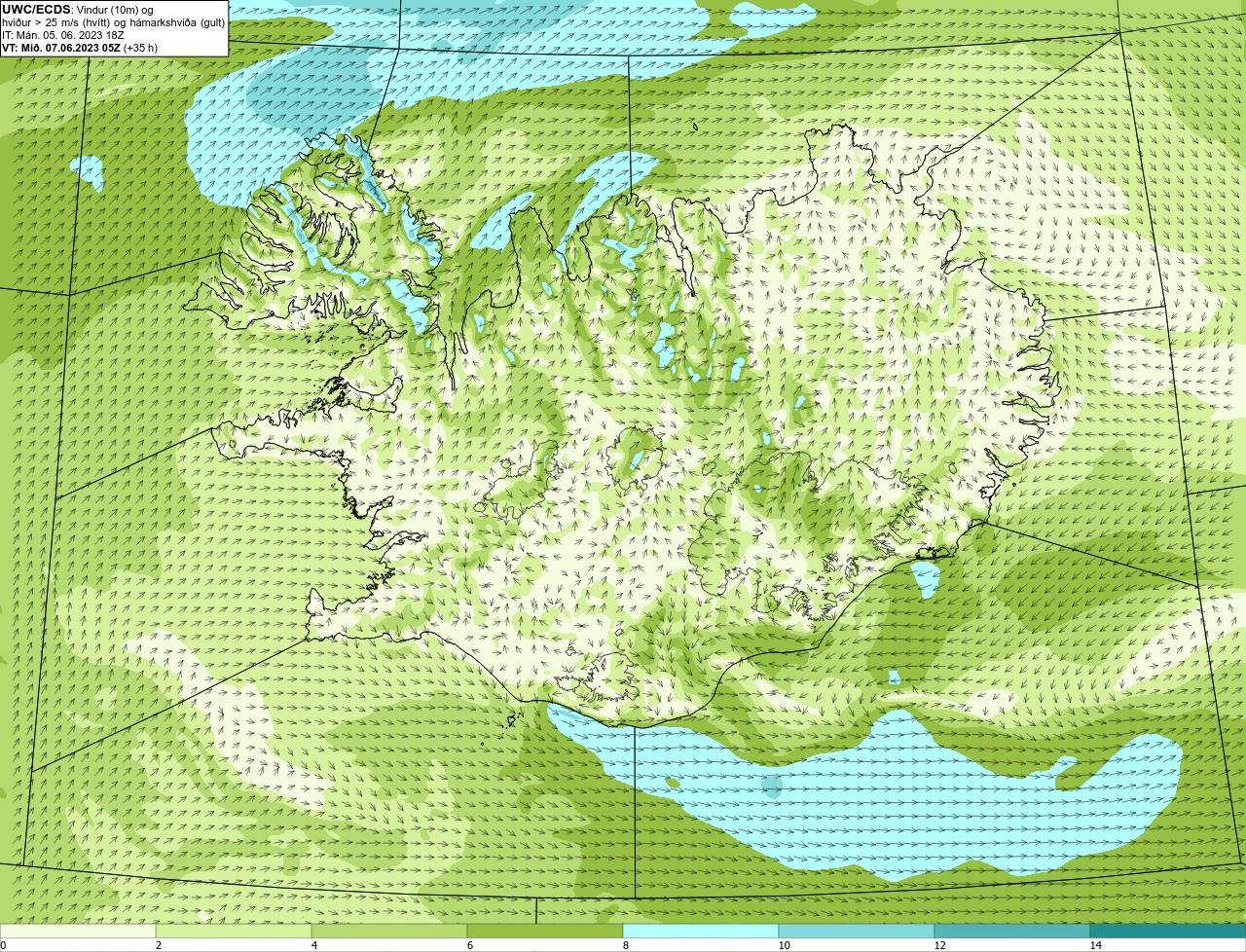Click the legend value label "8"
Image resolution: width=1246 pixels, height=952 pixels.
(x=625, y=945)
